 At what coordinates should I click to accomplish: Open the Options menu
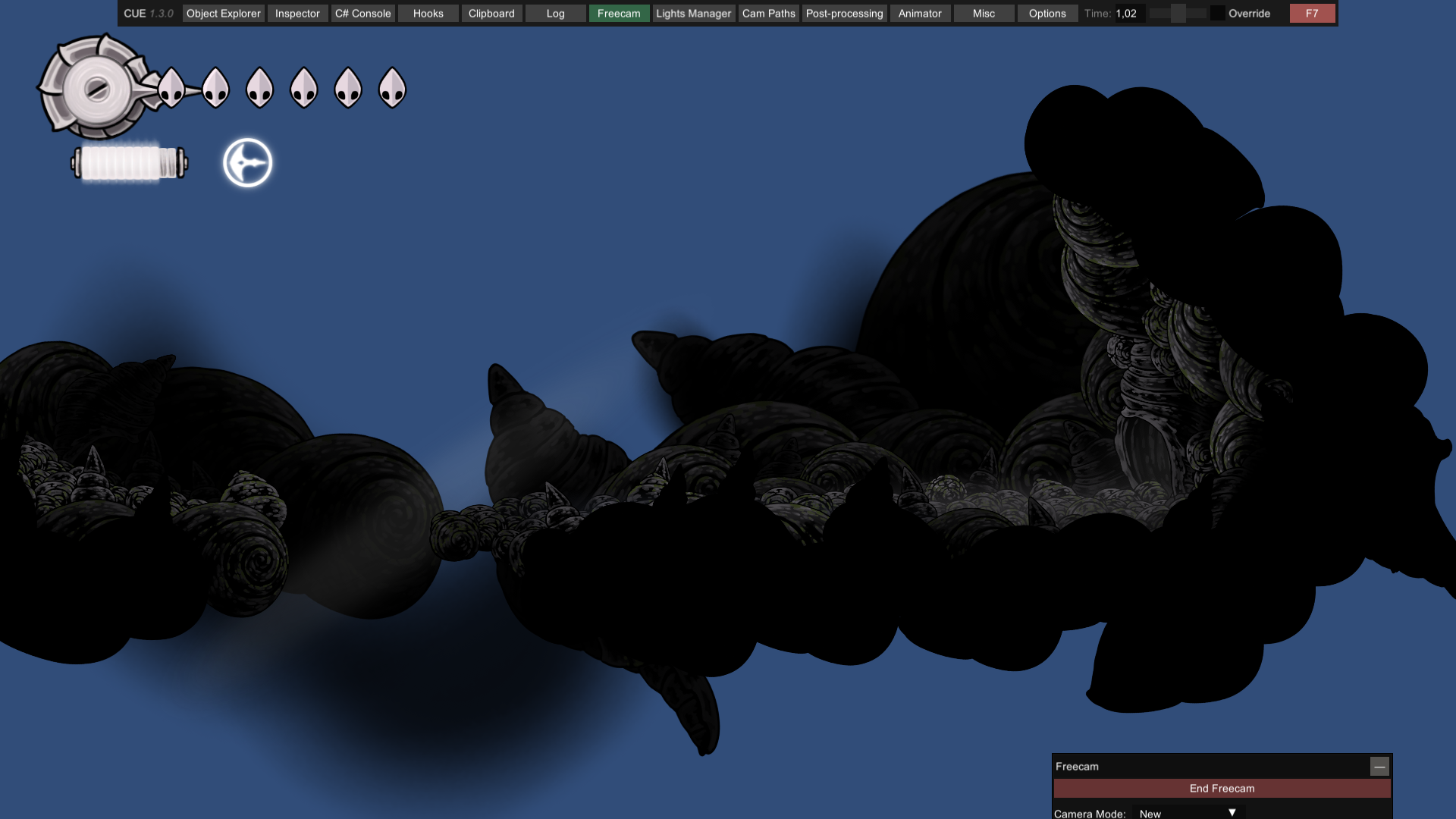pyautogui.click(x=1047, y=14)
